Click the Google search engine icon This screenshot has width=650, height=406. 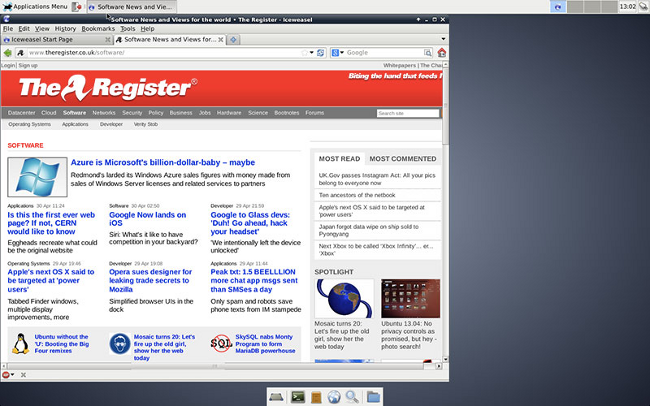tap(335, 53)
